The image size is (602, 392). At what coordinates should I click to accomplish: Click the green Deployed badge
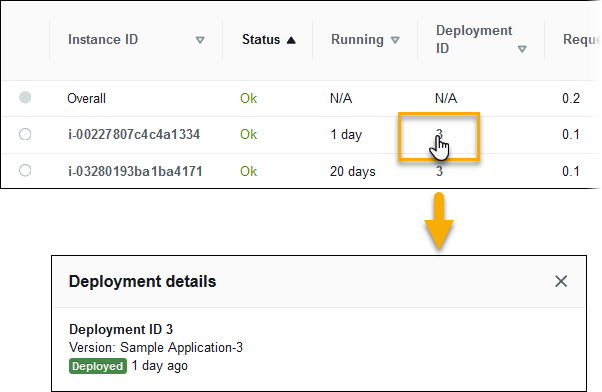click(x=98, y=366)
